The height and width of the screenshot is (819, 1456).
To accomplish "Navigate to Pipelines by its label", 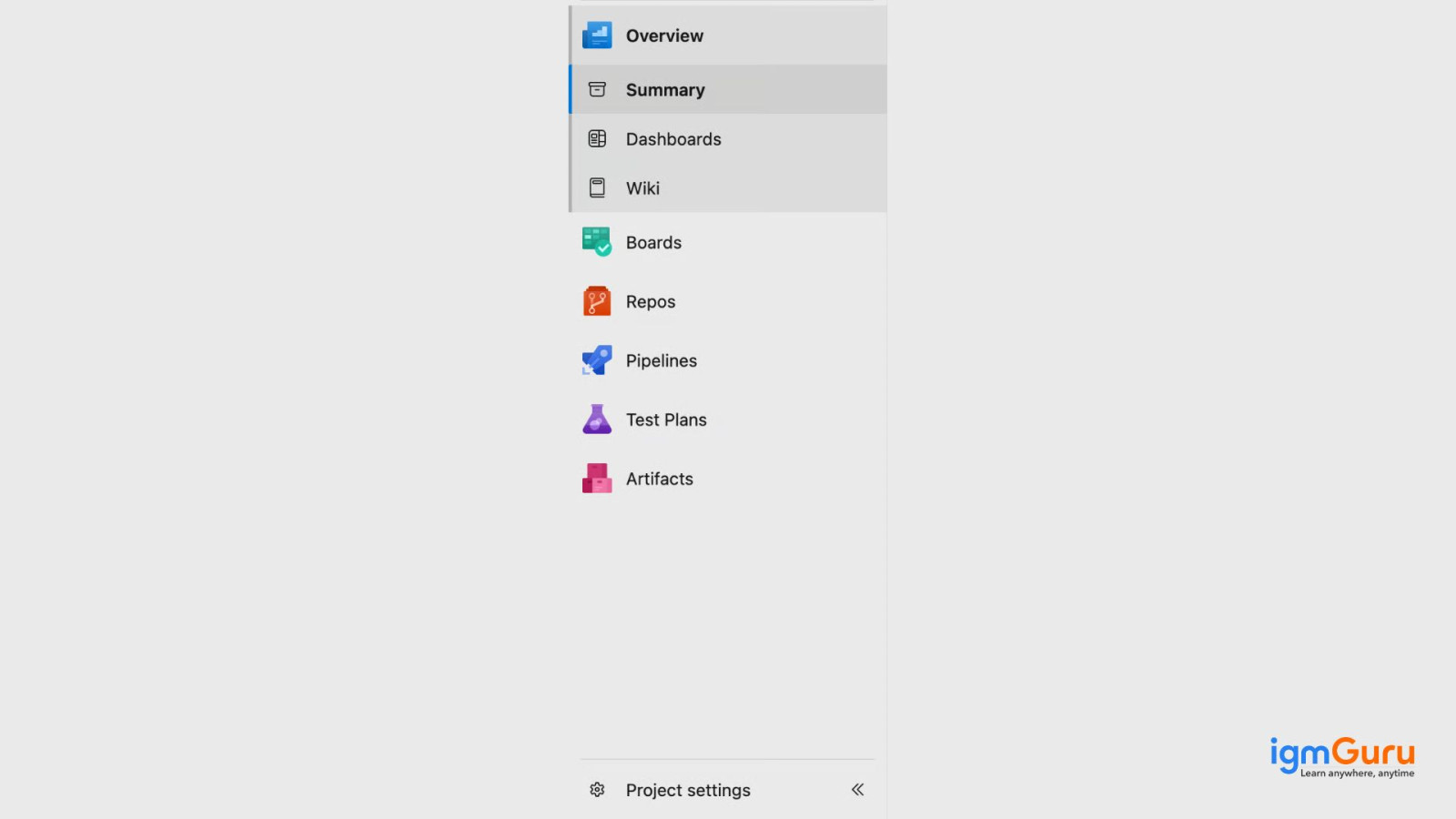I will click(x=662, y=361).
